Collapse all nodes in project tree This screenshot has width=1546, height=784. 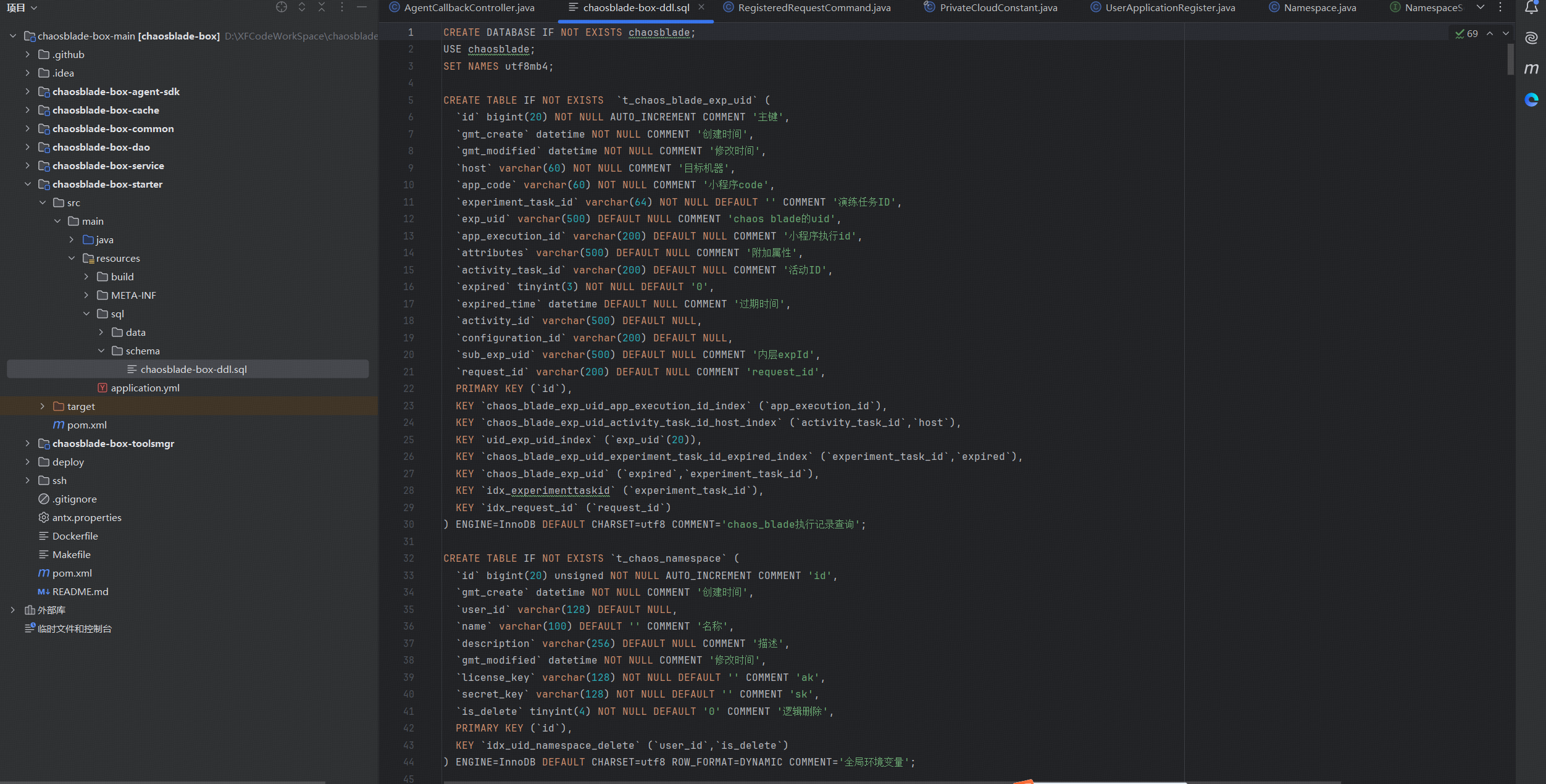322,7
